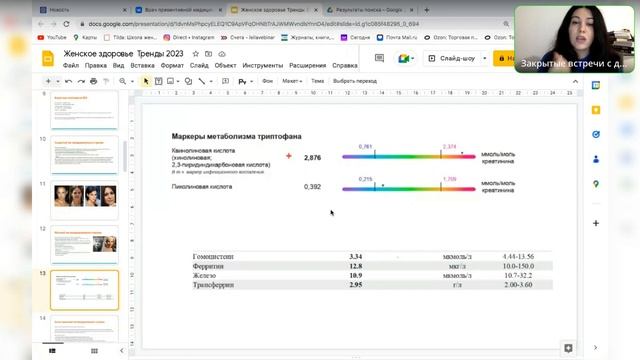Viewport: 640px width, 360px height.
Task: Open the Справка menu
Action: click(344, 65)
